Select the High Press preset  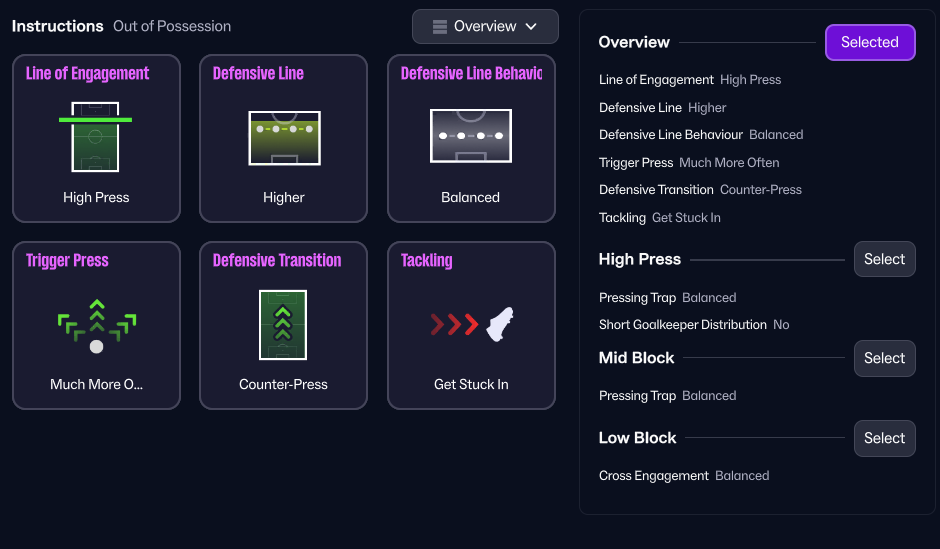(884, 260)
